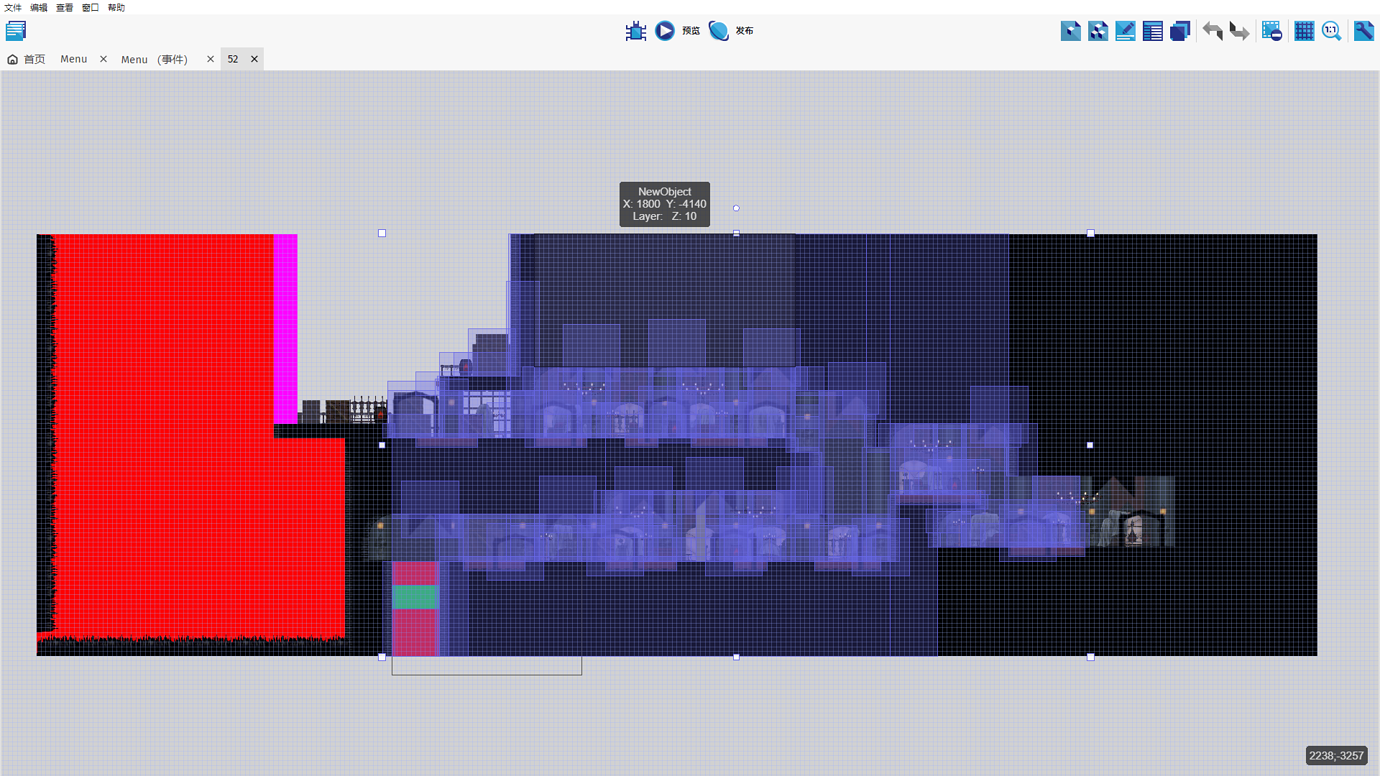Open the 文件 menu
This screenshot has width=1380, height=776.
12,7
